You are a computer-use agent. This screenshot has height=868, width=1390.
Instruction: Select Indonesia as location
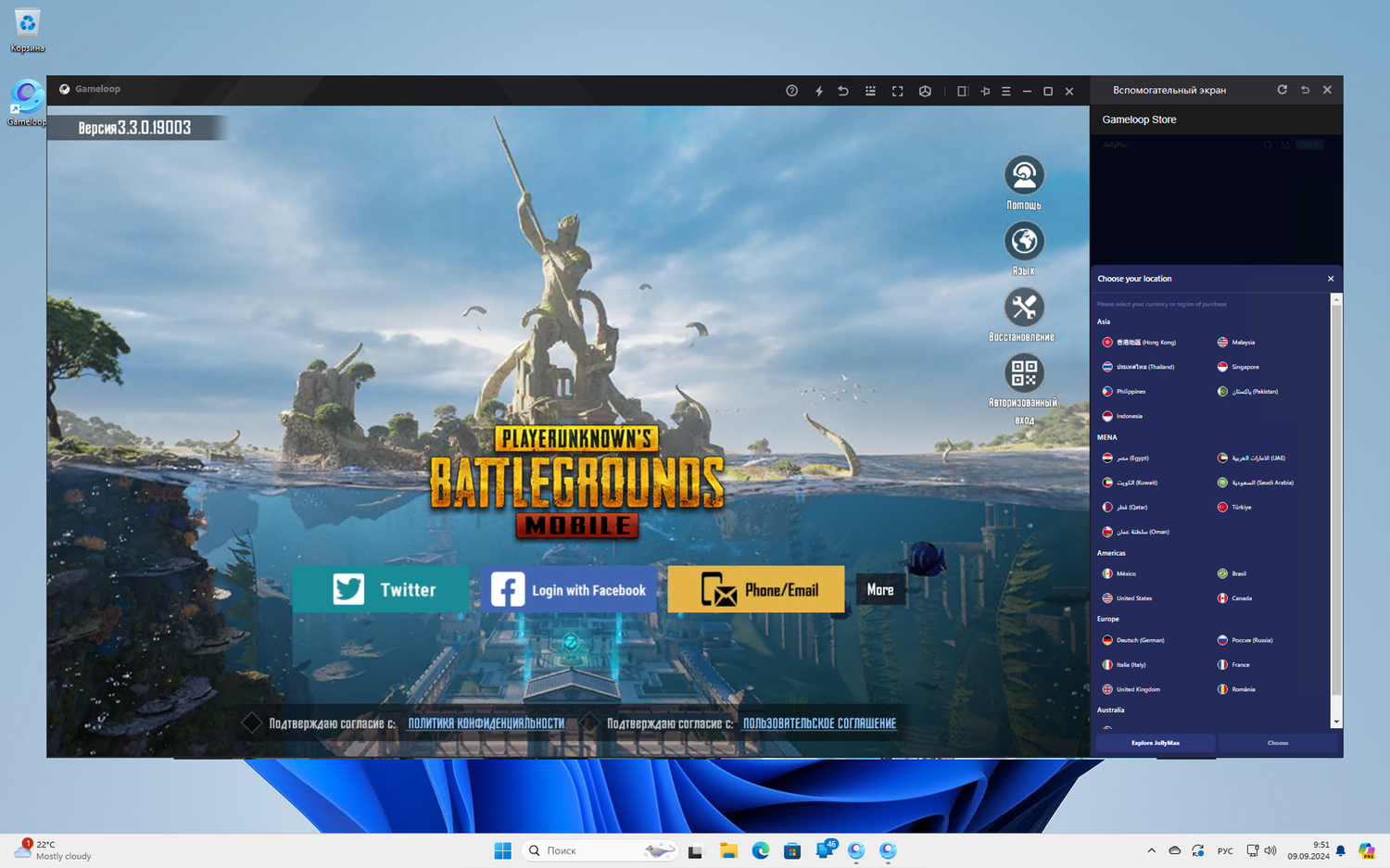pyautogui.click(x=1122, y=416)
